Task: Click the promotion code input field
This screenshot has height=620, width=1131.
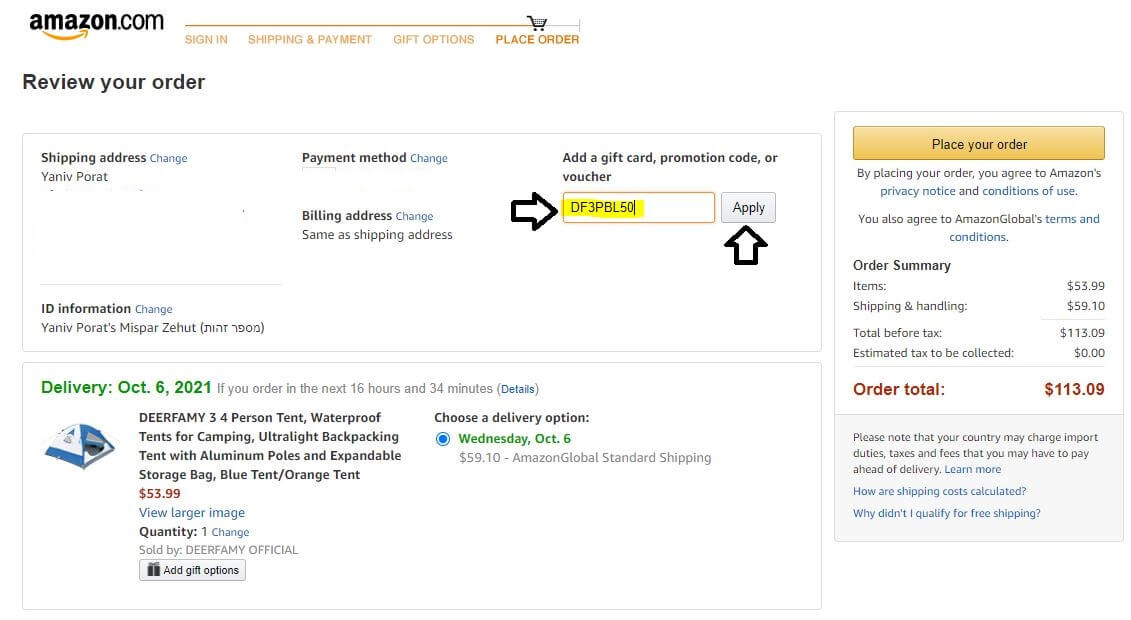Action: (x=638, y=208)
